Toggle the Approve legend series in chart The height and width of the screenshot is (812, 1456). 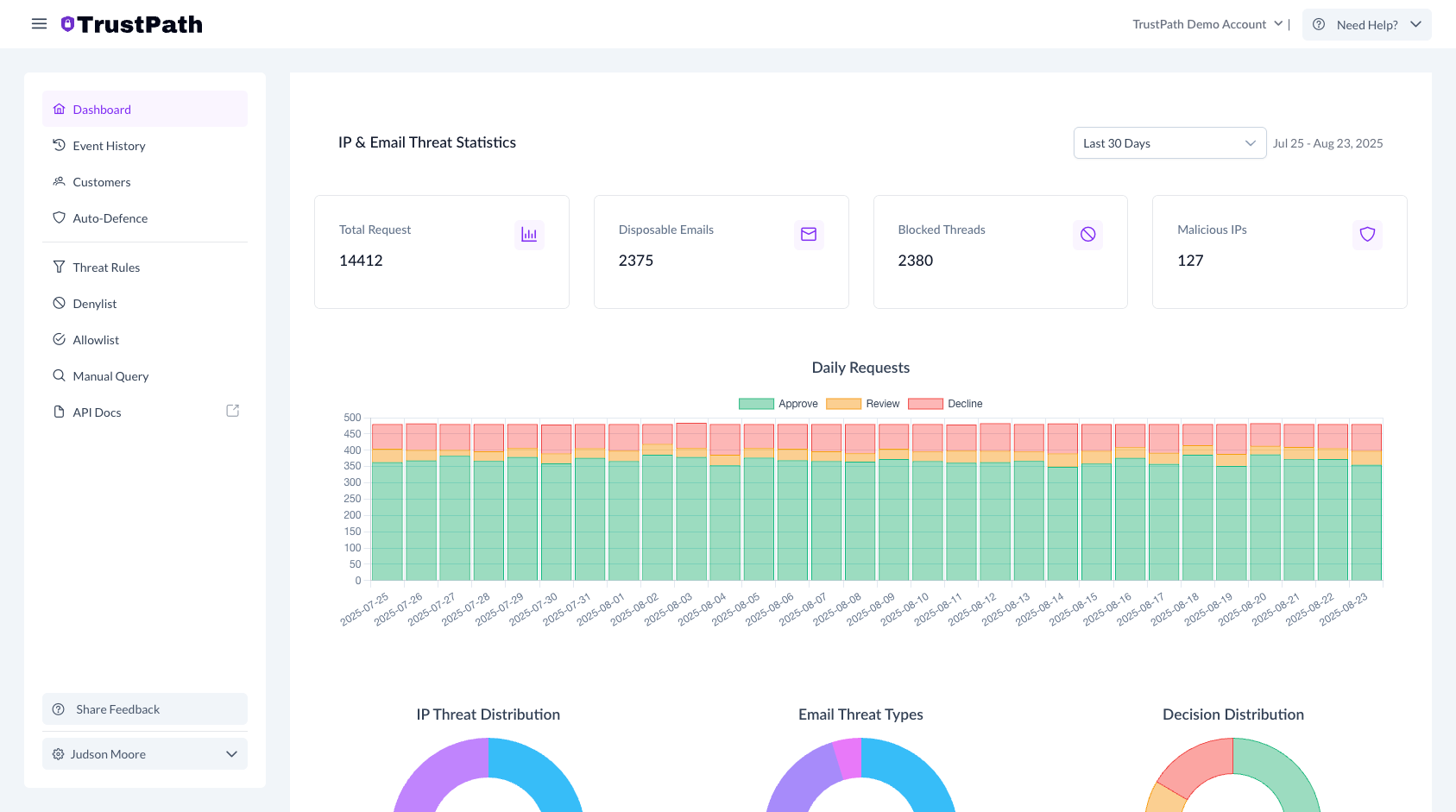pos(778,404)
